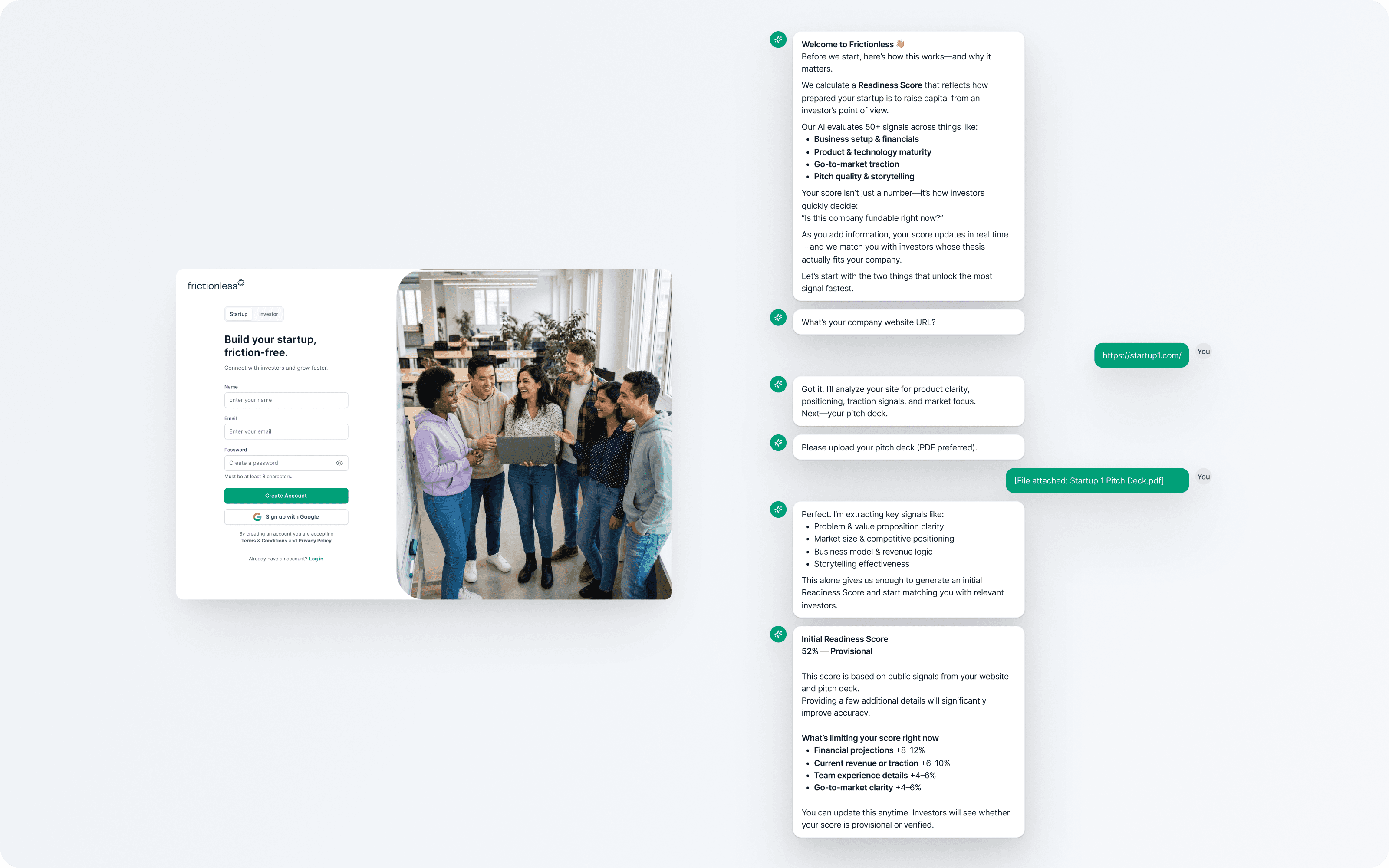Click AI avatar beside 'Got it' message
Viewport: 1389px width, 868px height.
click(x=778, y=384)
